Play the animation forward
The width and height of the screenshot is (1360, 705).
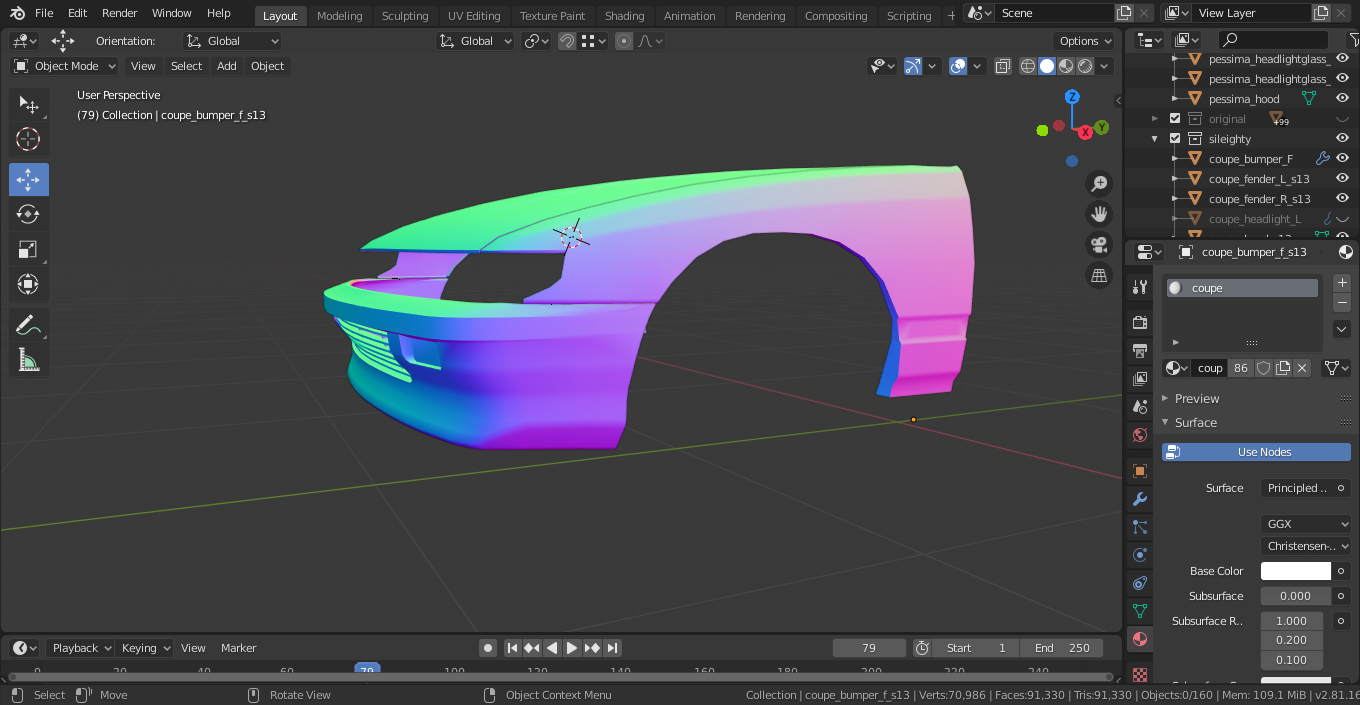coord(572,648)
